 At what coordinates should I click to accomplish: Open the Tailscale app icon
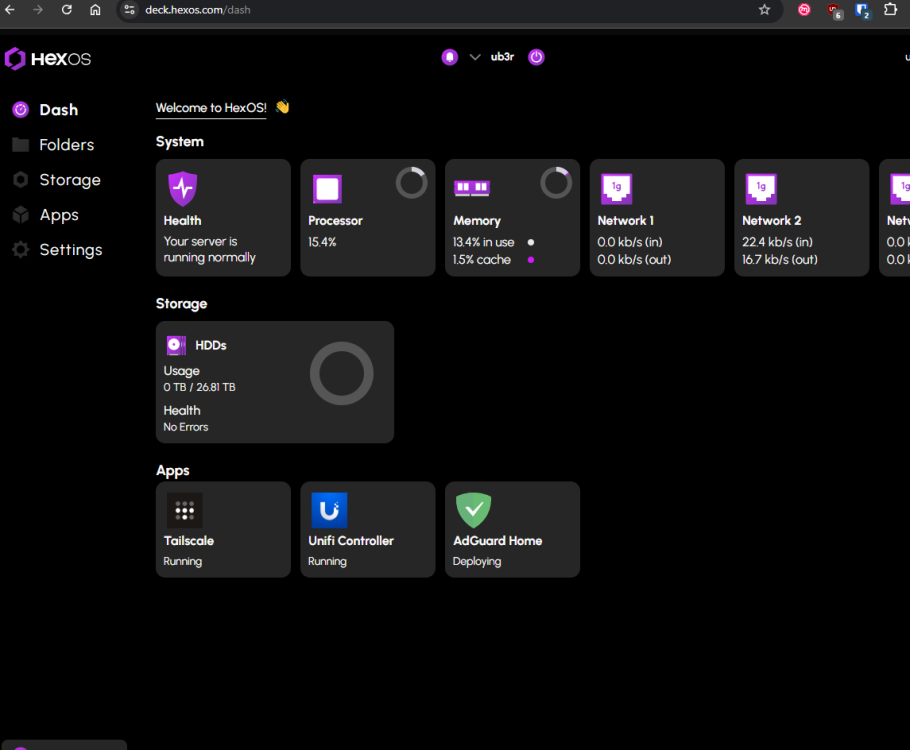click(184, 510)
